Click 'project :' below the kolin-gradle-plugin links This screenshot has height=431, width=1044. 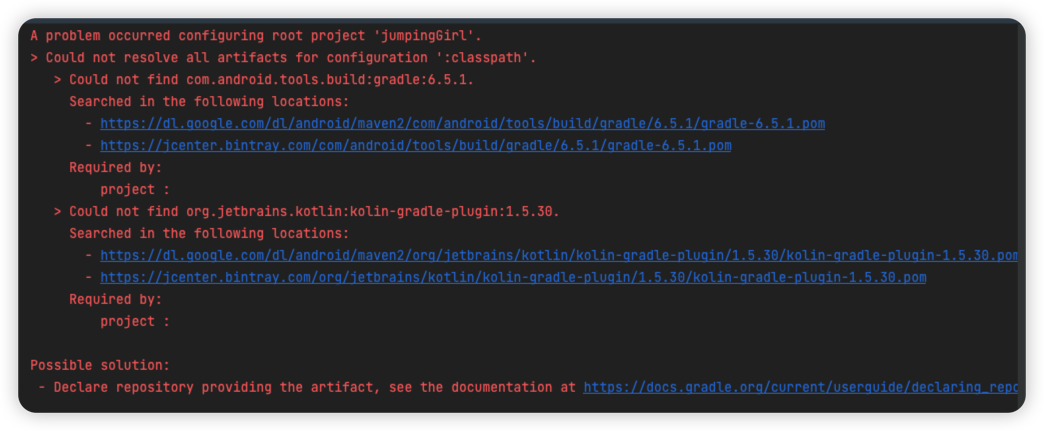[134, 321]
